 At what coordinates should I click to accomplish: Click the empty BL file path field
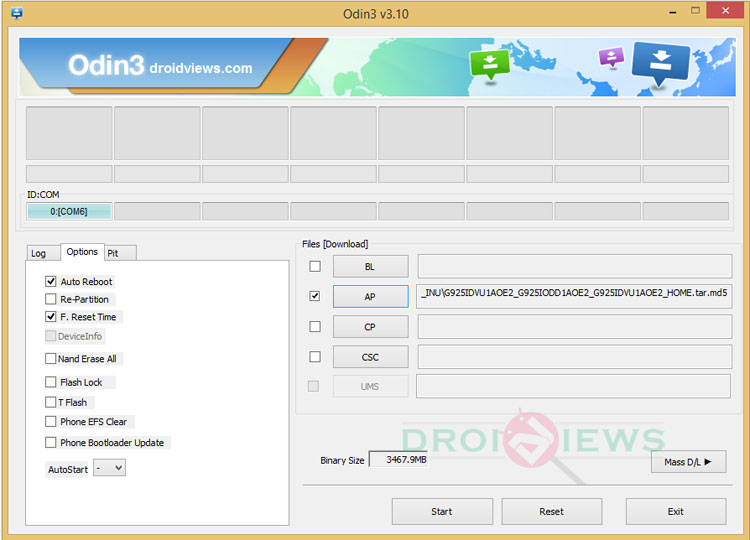pos(574,266)
